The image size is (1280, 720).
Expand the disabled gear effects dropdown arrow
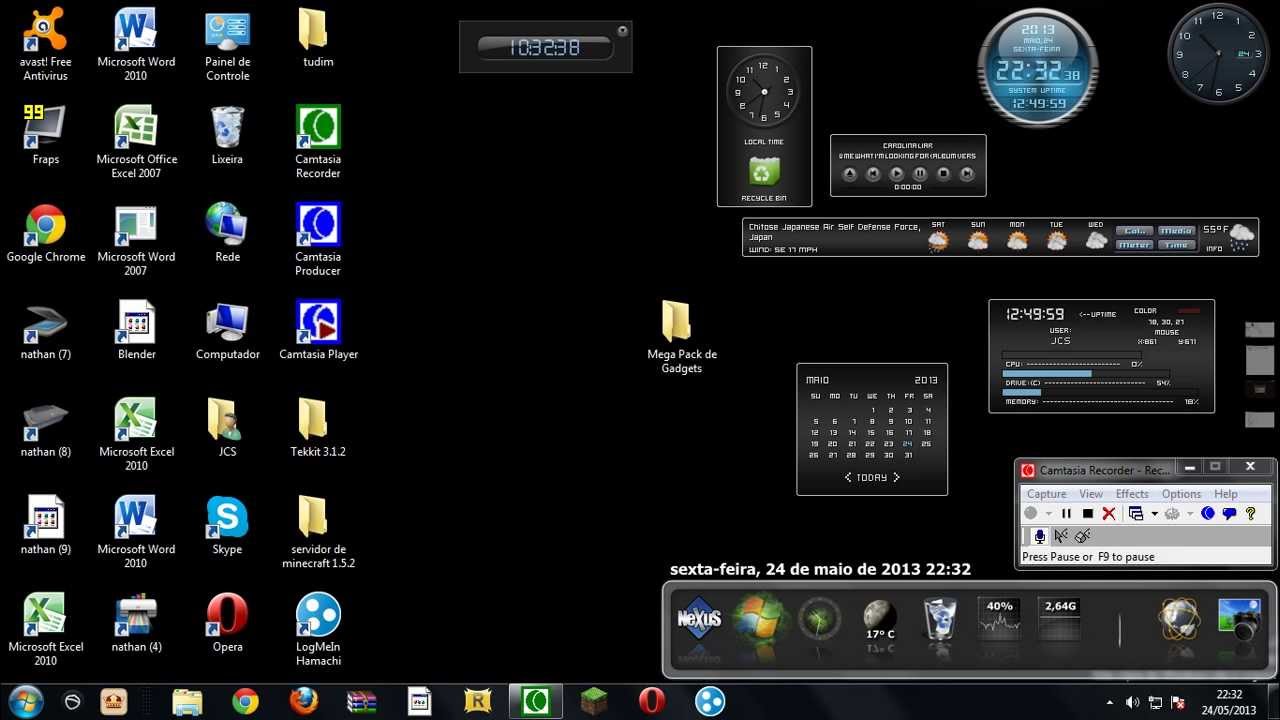(1190, 514)
